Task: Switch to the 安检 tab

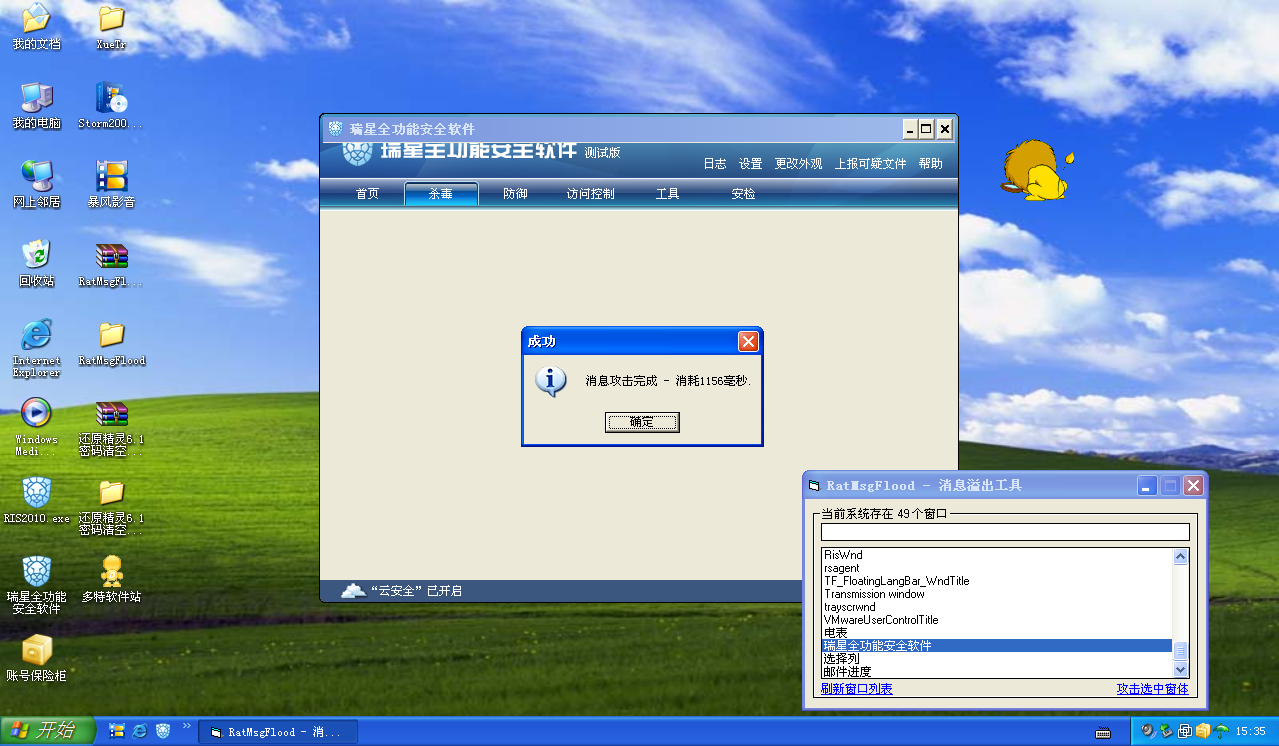Action: (743, 194)
